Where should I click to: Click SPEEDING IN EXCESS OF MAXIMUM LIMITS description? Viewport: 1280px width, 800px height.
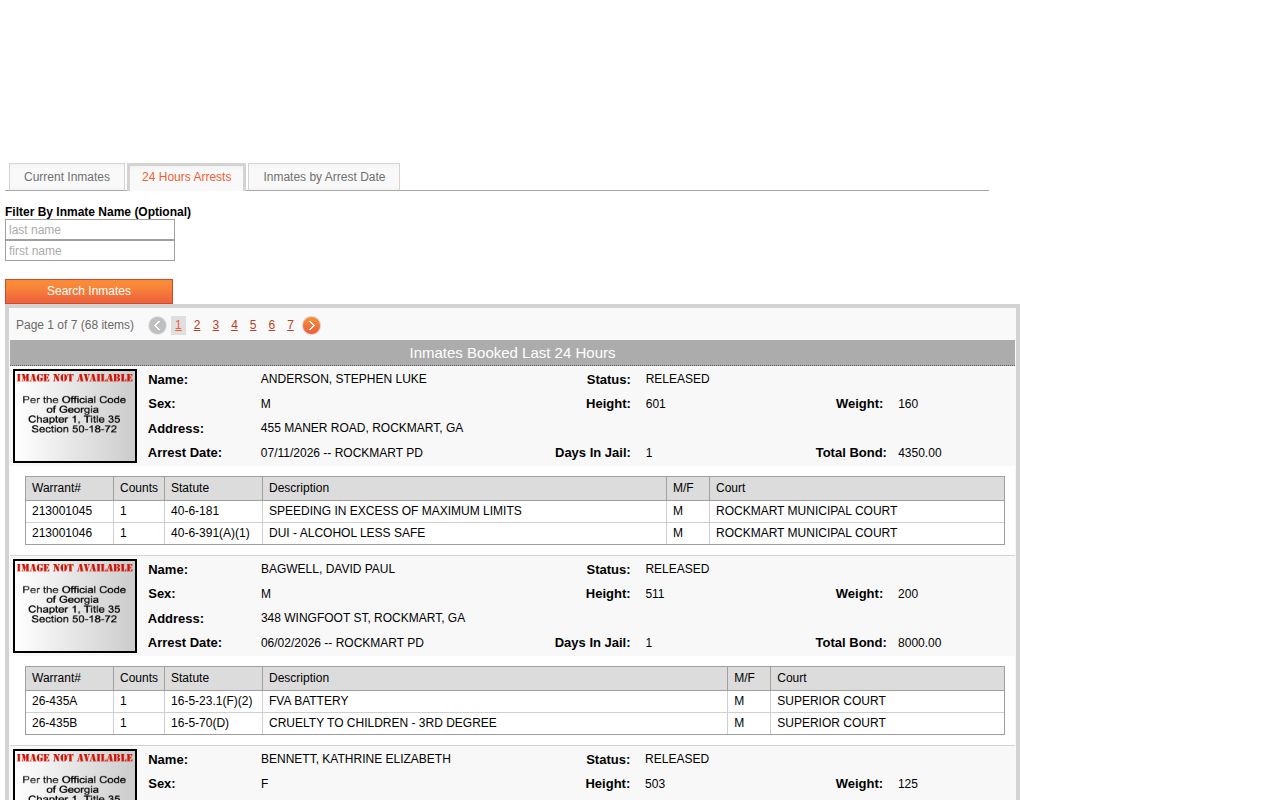395,511
